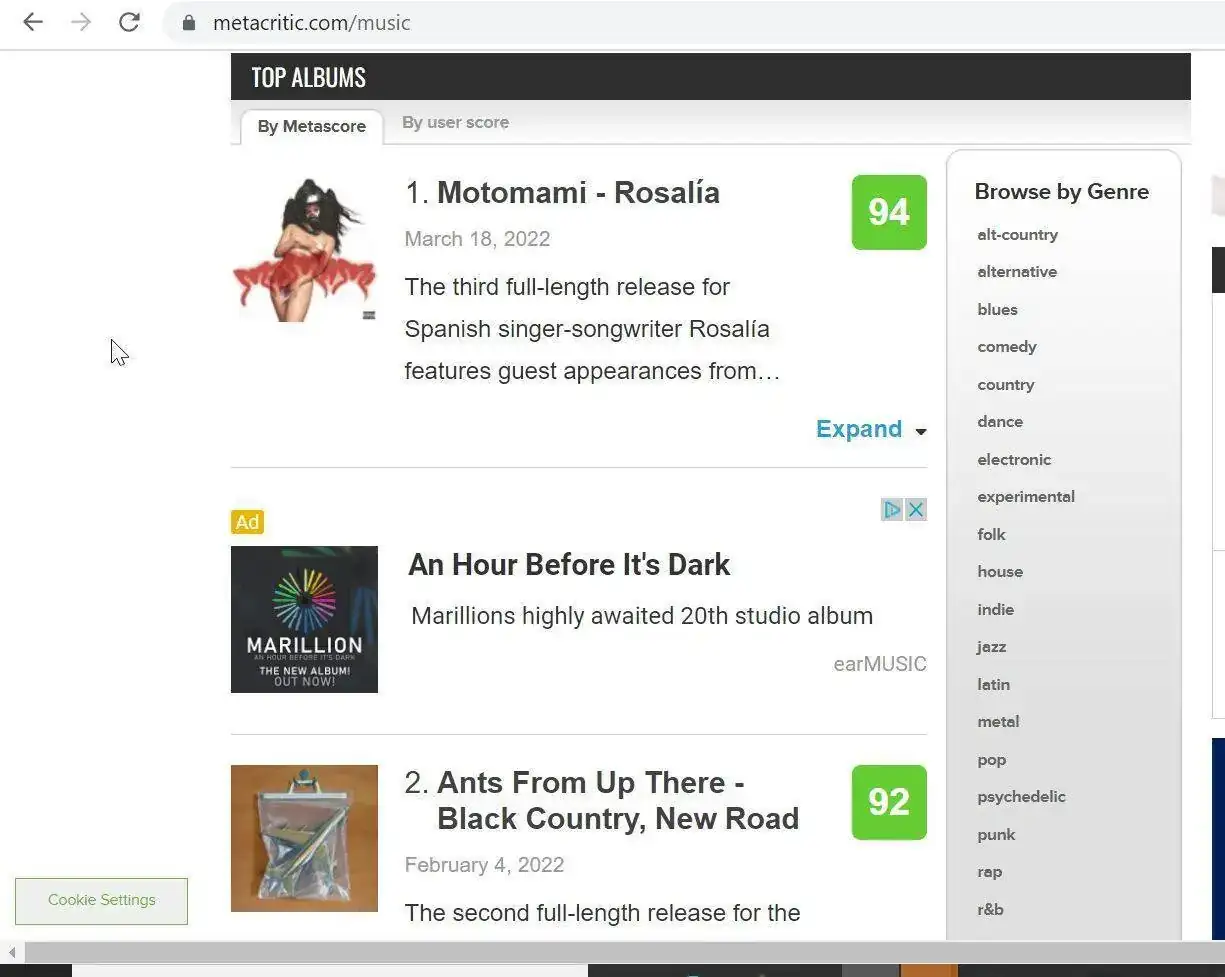Click the horizontal scrollbar track
This screenshot has height=977, width=1225.
tap(624, 952)
